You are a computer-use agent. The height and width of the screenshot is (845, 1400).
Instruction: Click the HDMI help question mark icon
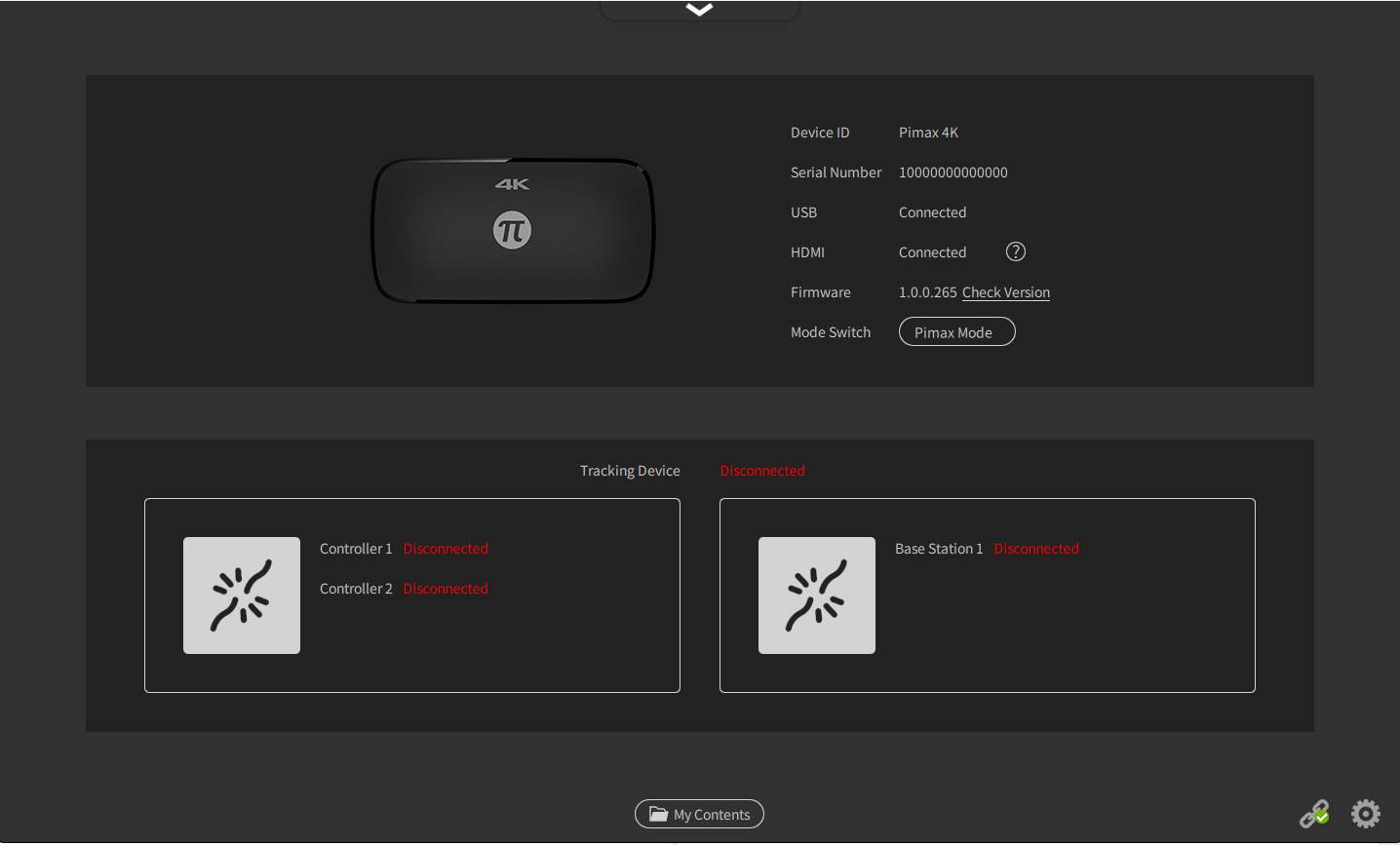click(1016, 251)
